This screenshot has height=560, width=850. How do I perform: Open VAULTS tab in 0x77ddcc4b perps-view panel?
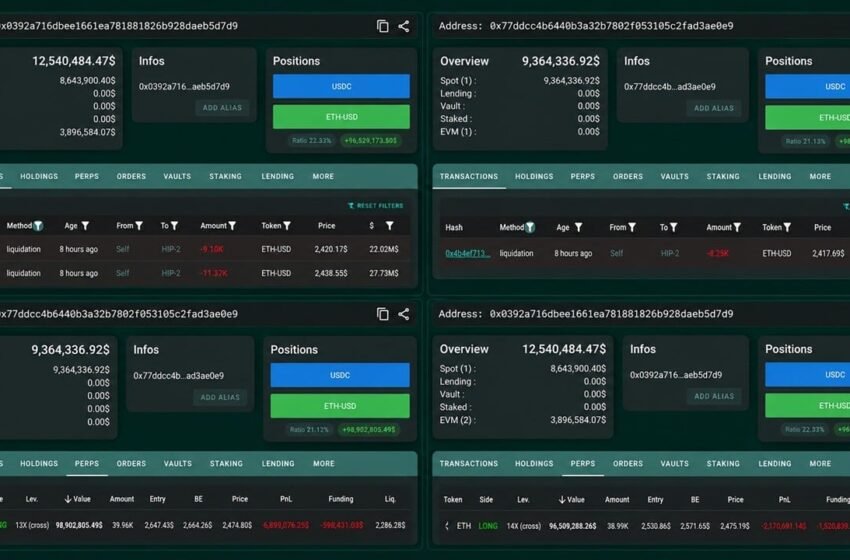[x=178, y=464]
